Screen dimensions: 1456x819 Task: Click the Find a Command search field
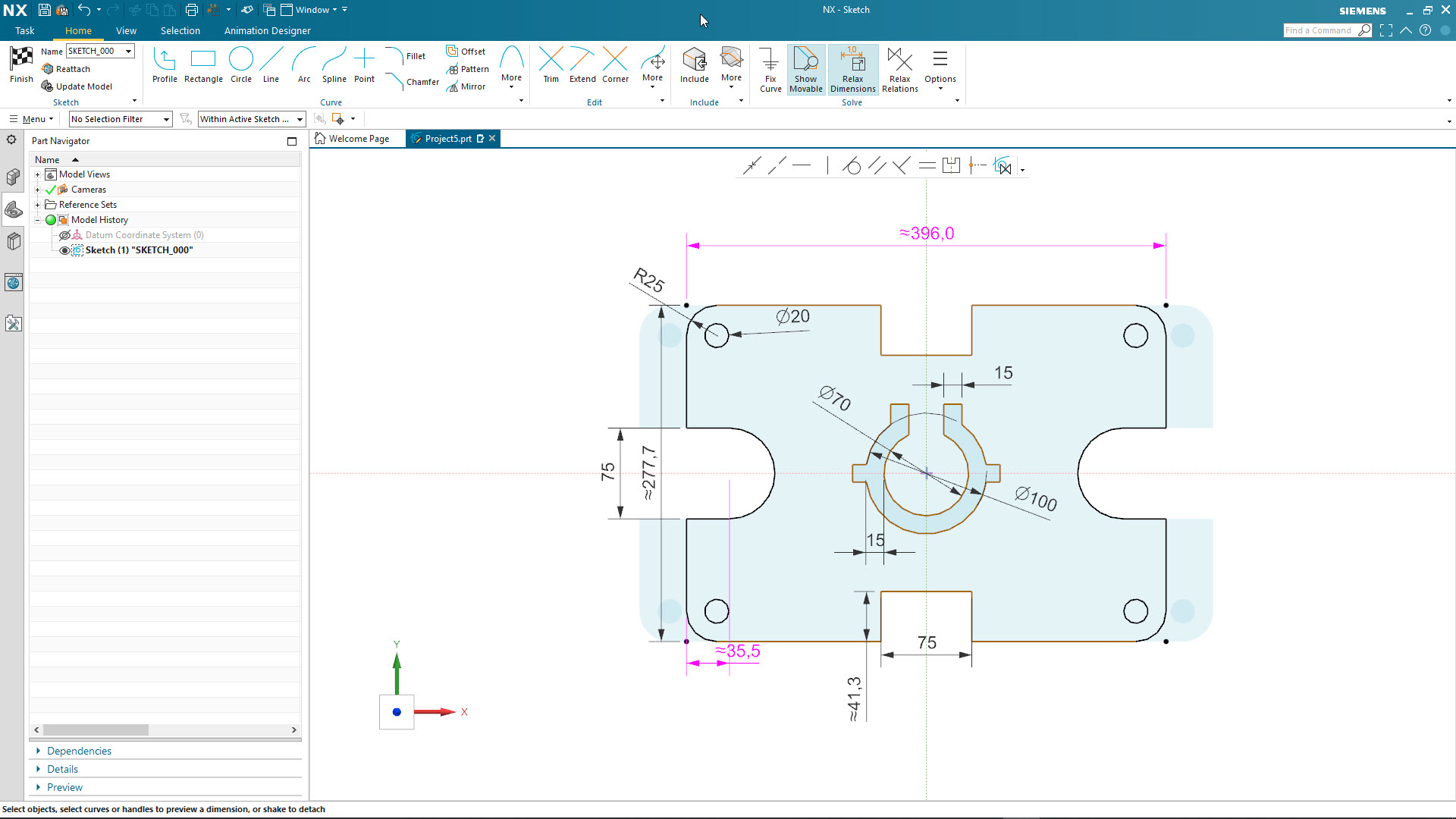pos(1319,30)
